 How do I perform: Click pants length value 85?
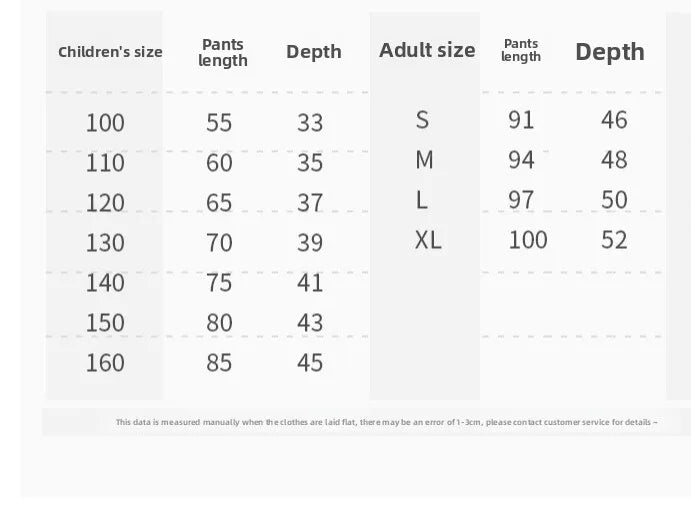pos(219,363)
